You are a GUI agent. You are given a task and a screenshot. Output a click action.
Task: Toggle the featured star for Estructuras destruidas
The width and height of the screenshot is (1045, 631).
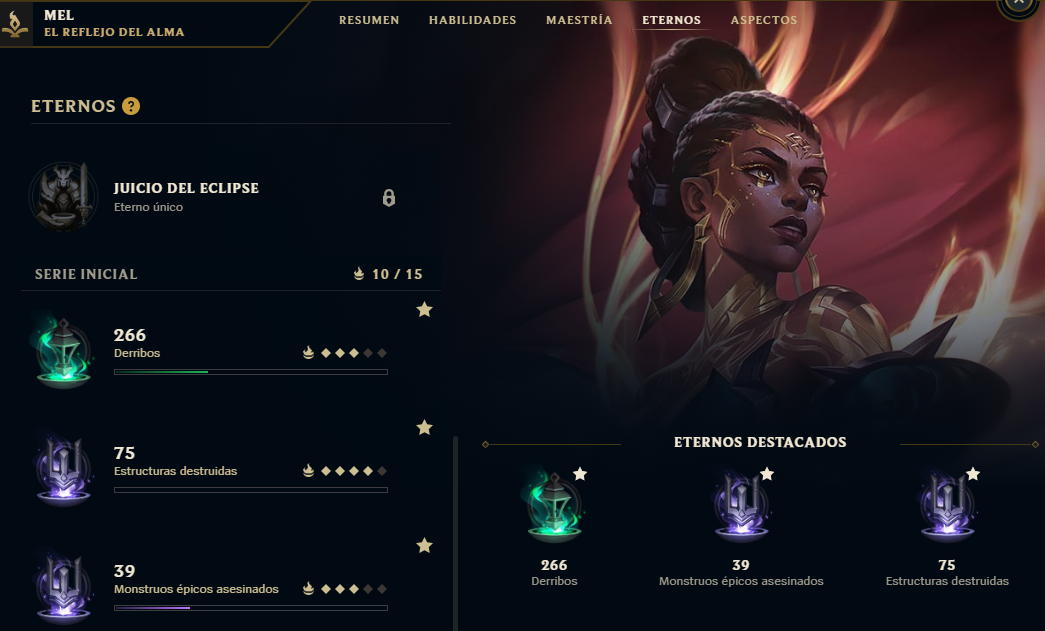pyautogui.click(x=424, y=428)
